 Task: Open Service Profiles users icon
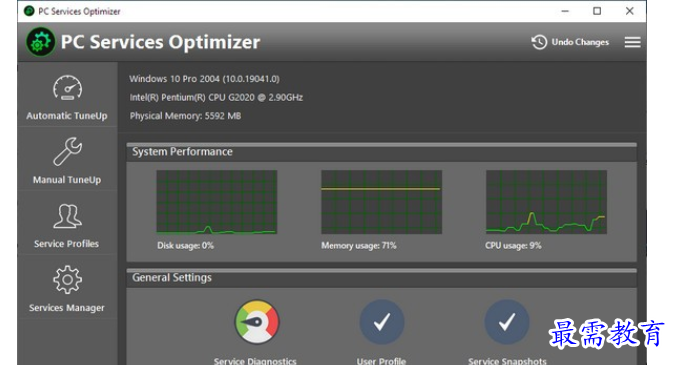[x=67, y=216]
